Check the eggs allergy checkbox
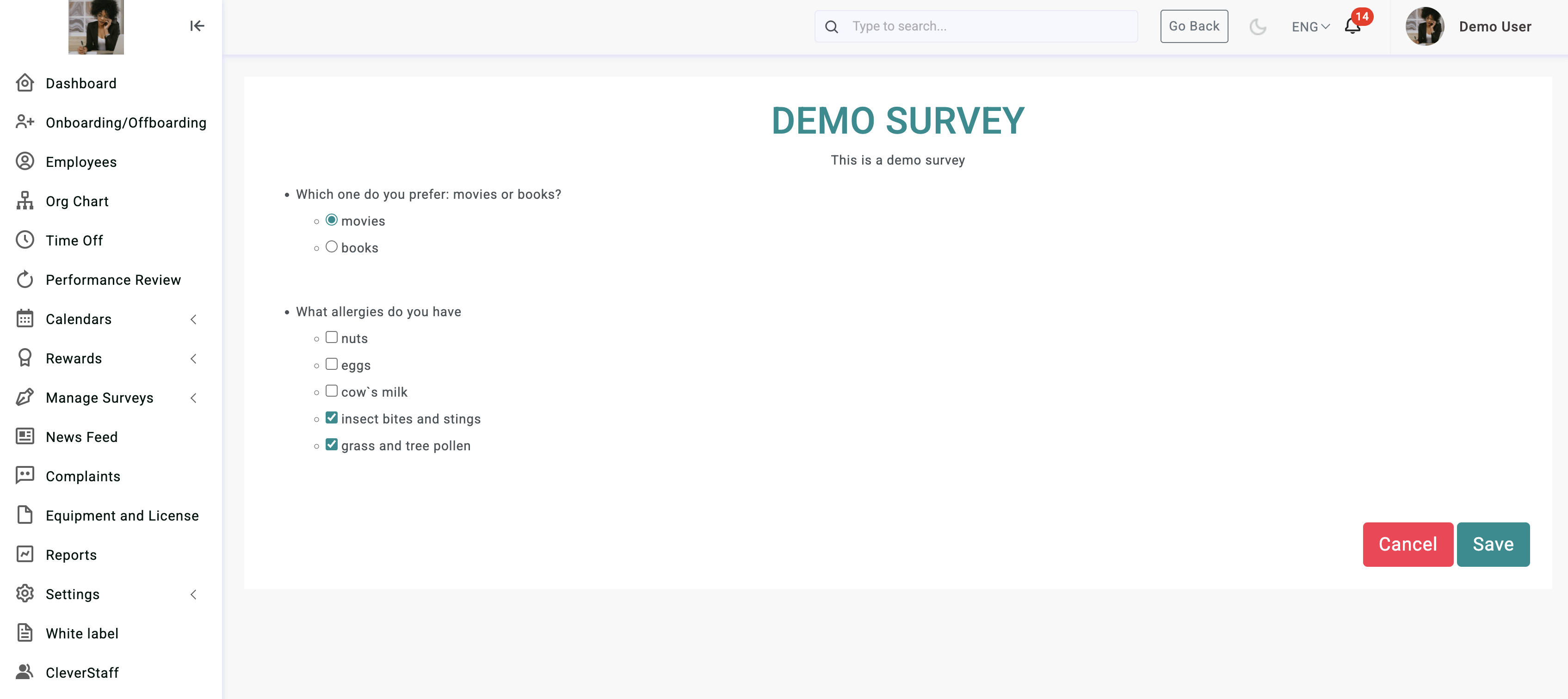1568x699 pixels. 332,364
